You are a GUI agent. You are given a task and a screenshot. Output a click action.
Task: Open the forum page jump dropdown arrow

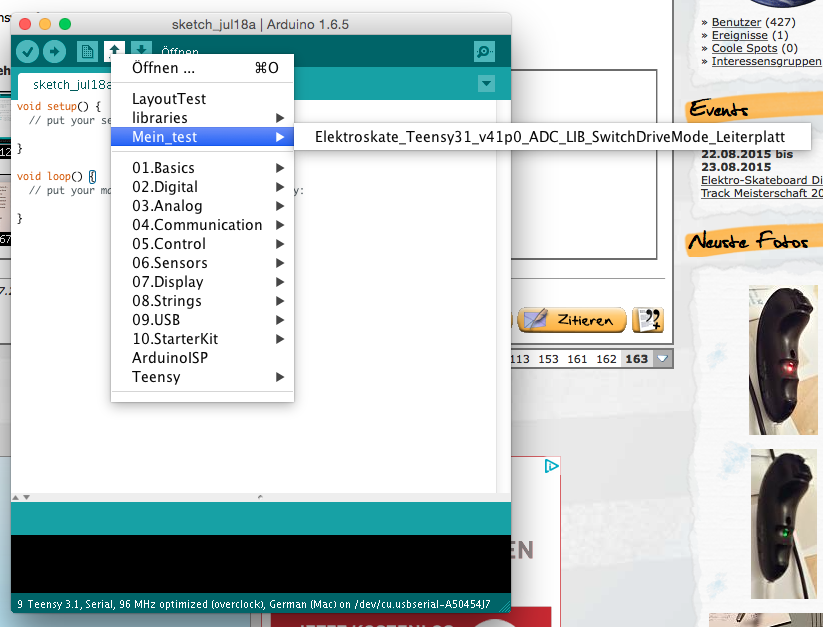662,359
